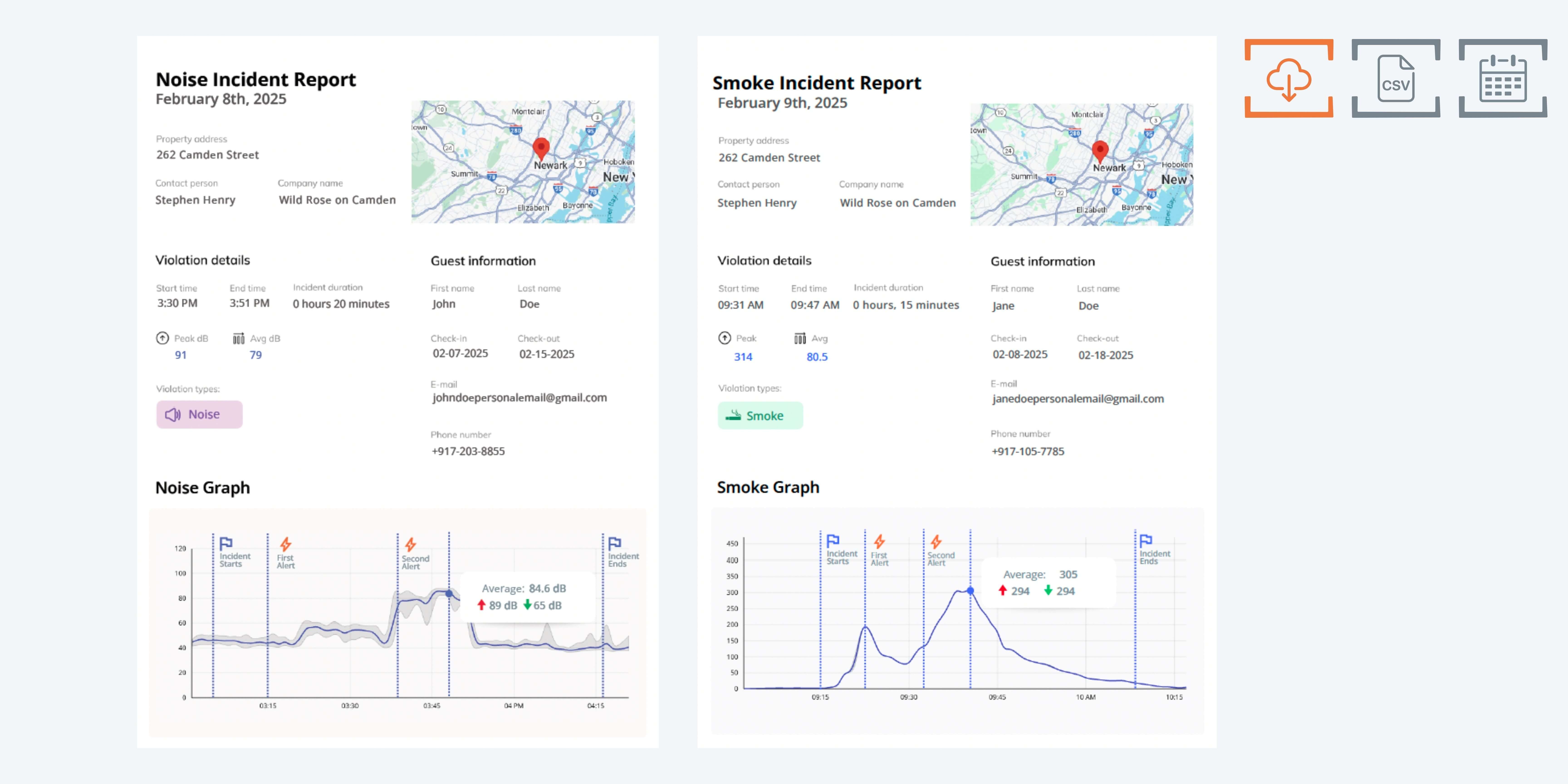Click Second Alert bolt on noise graph
1568x784 pixels.
point(411,544)
